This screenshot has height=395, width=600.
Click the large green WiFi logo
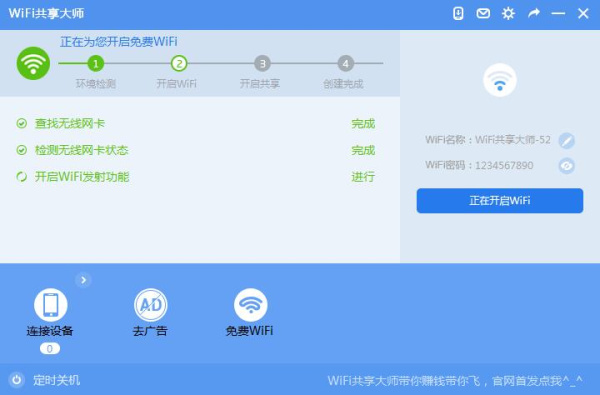(33, 63)
